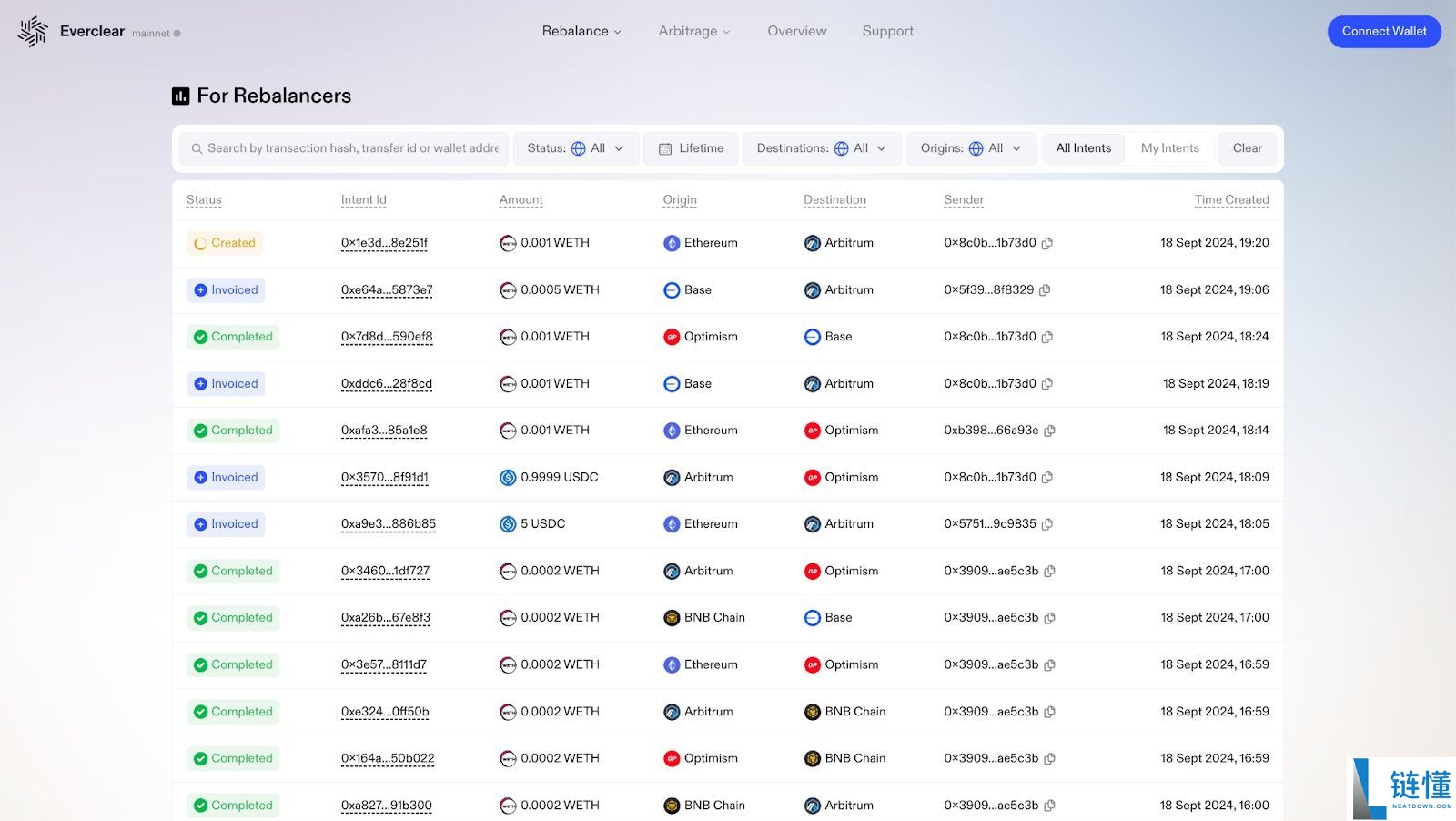Click the Destination column header

click(835, 200)
